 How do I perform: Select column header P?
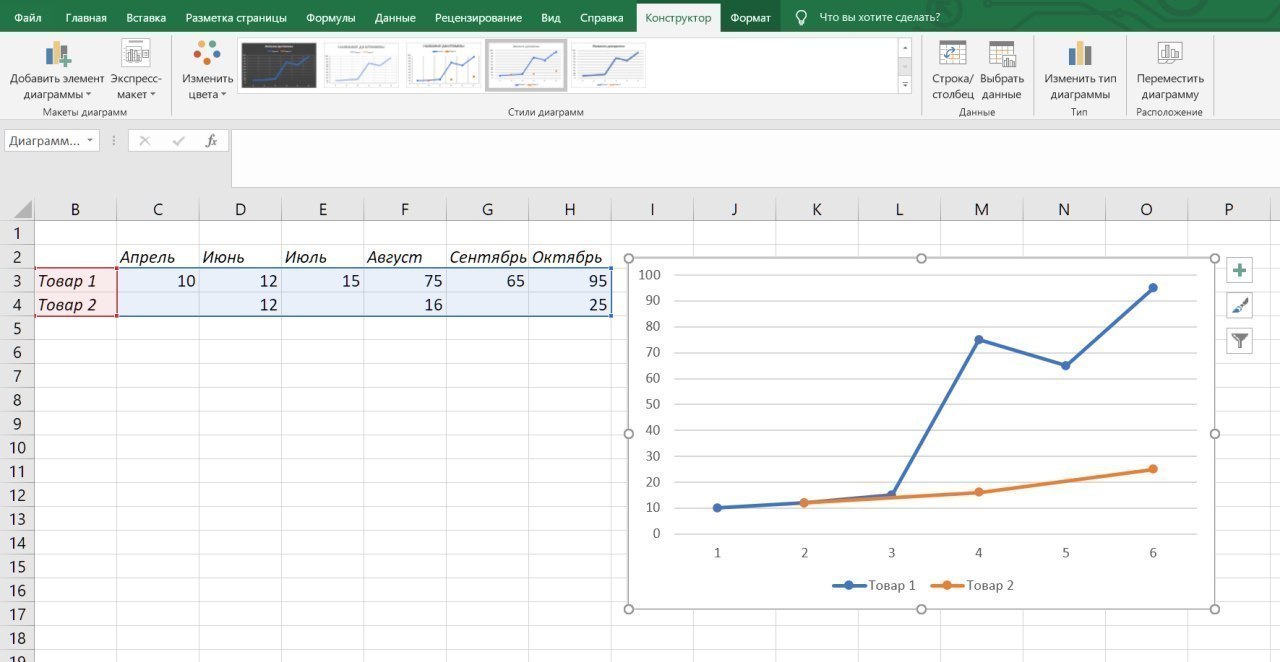(1228, 209)
